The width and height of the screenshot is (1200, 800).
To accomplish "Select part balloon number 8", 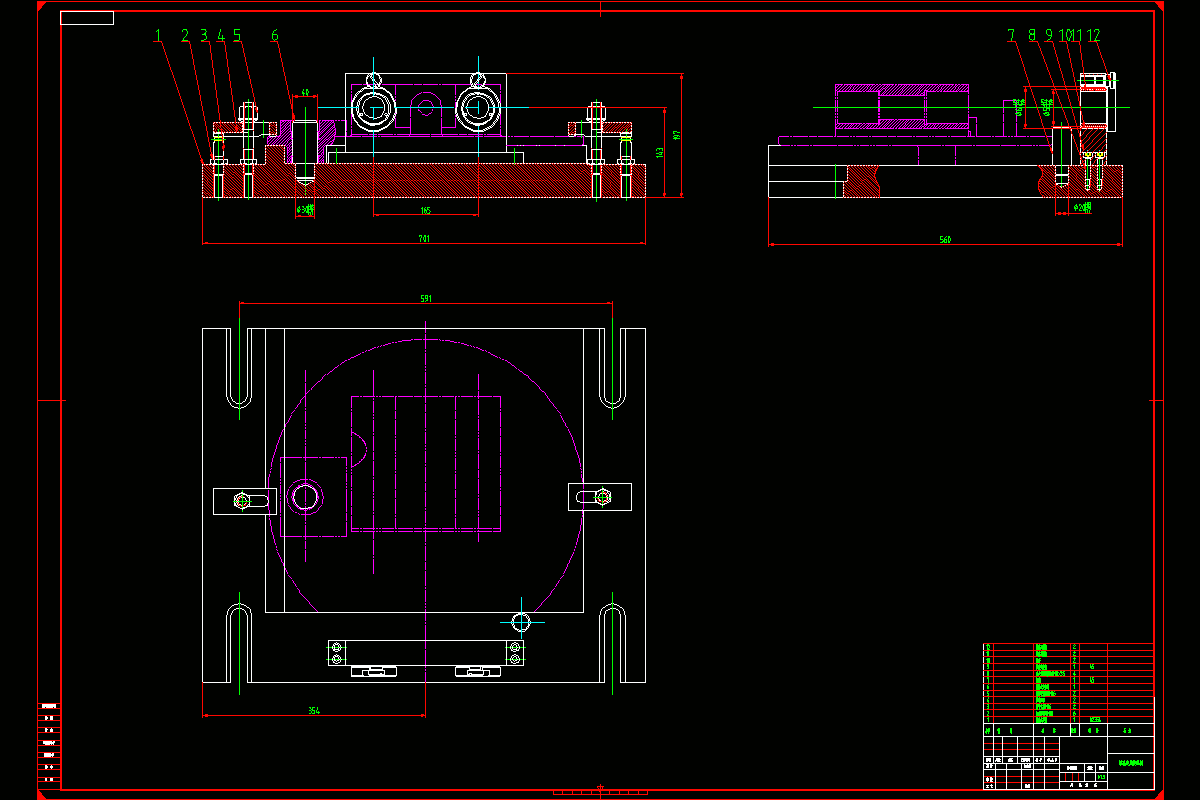I will coord(1031,36).
